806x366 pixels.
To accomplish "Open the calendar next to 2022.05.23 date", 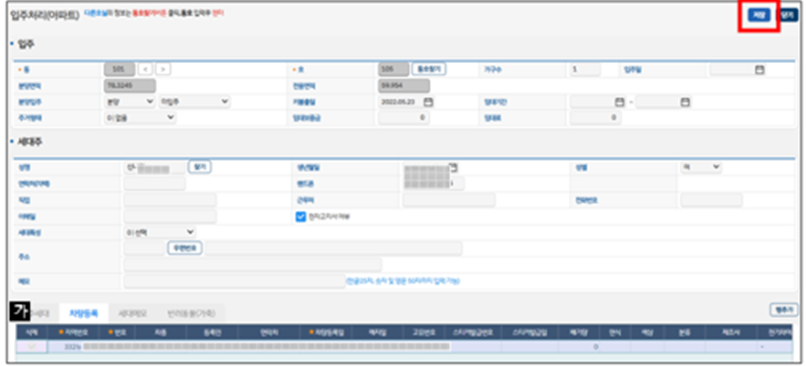I will click(428, 102).
